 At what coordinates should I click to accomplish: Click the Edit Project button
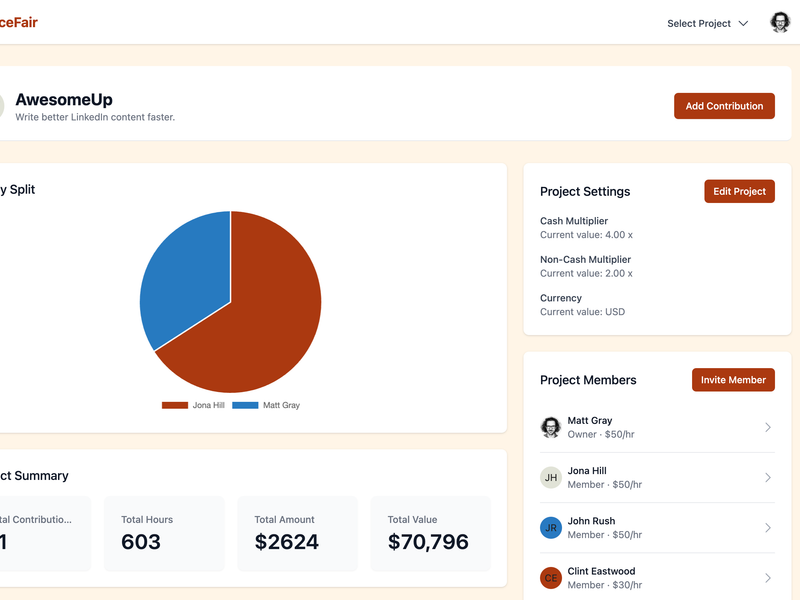739,191
